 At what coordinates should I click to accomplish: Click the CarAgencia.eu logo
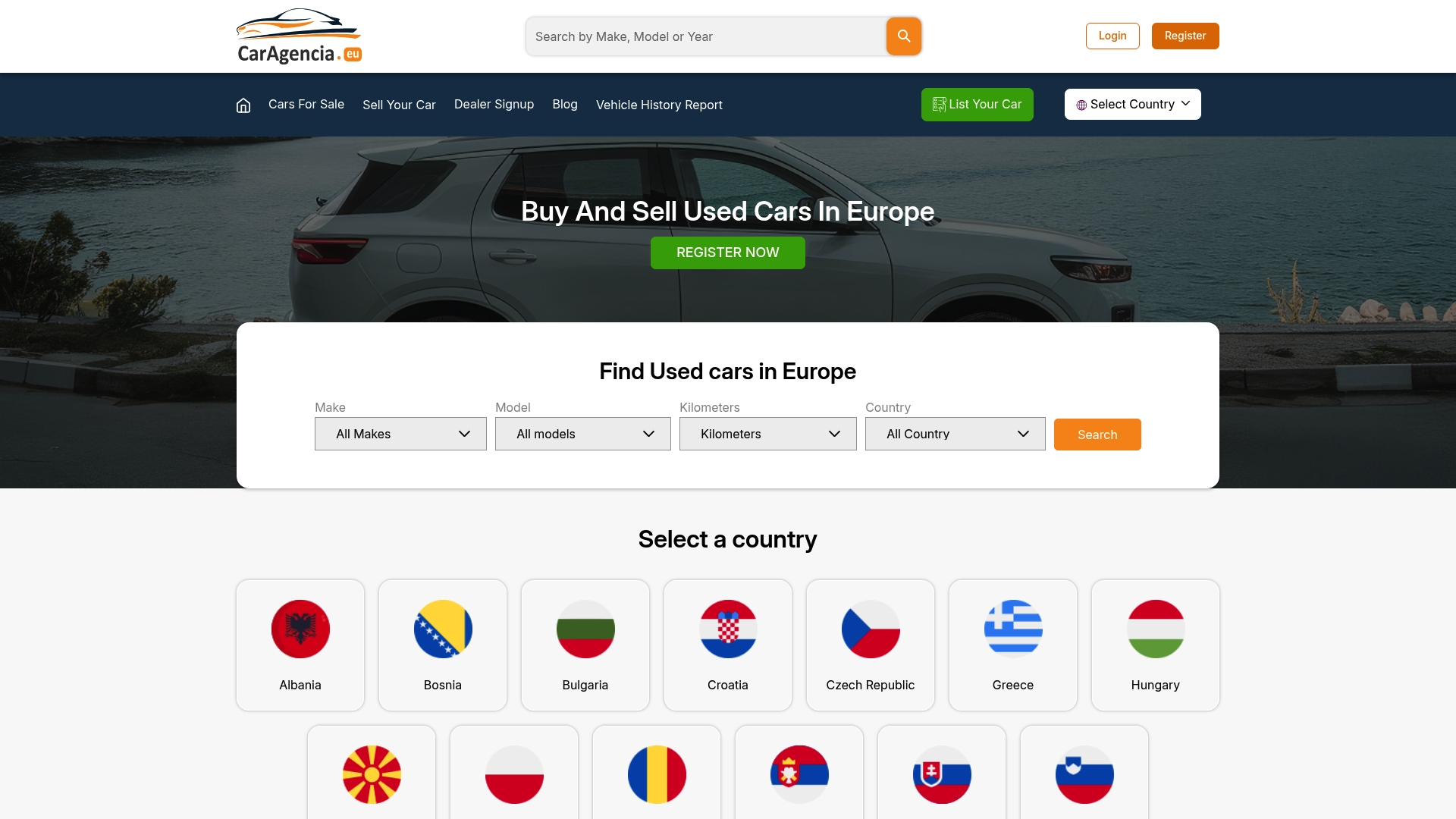(299, 36)
